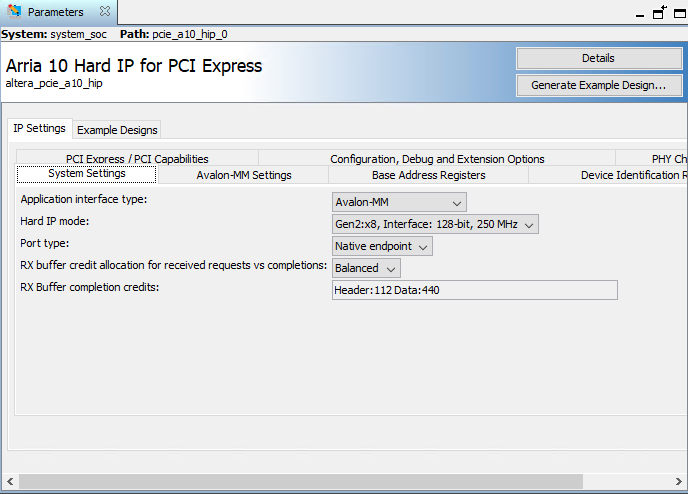
Task: Click the RX Buffer completion credits field
Action: click(x=475, y=290)
